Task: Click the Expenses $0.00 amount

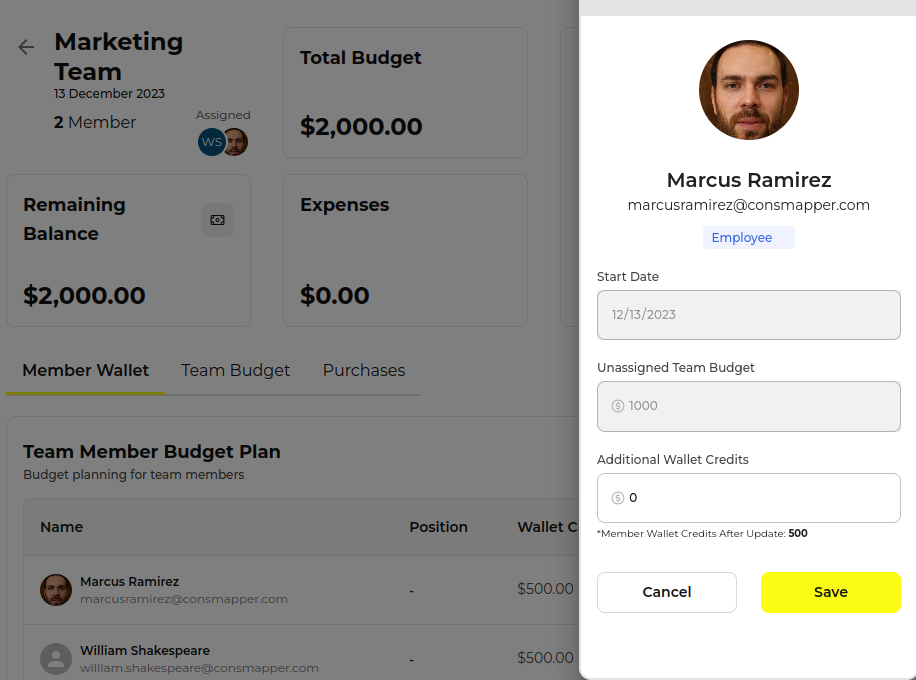Action: [x=335, y=296]
